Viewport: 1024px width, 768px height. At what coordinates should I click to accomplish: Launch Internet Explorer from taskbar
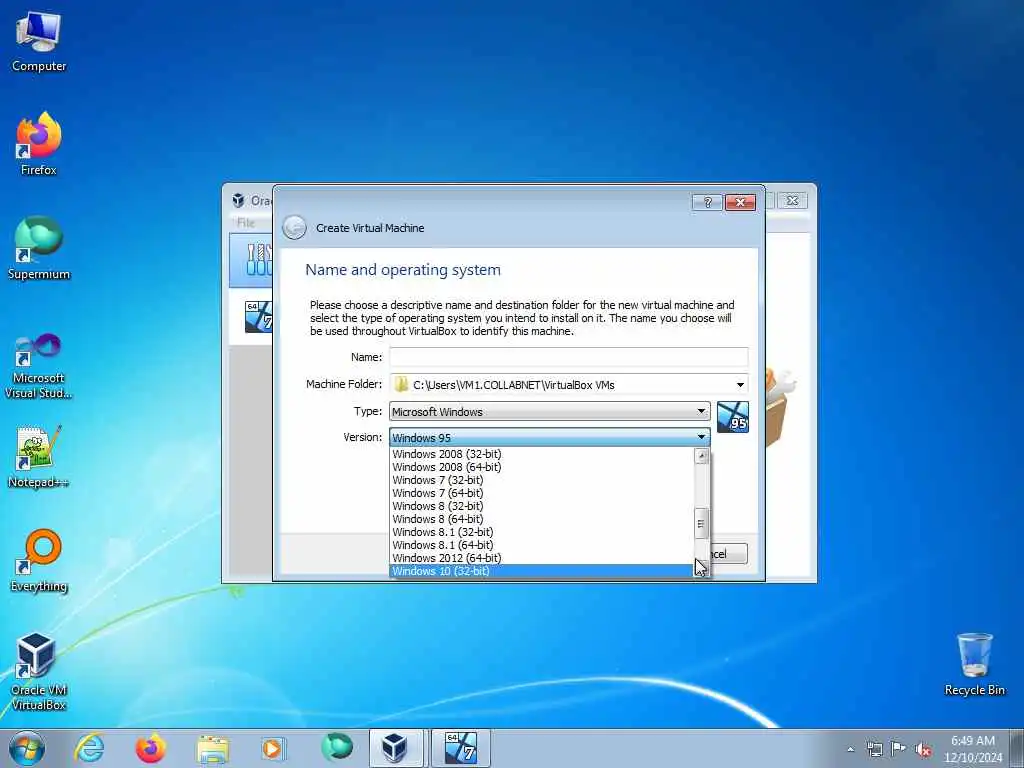(89, 748)
